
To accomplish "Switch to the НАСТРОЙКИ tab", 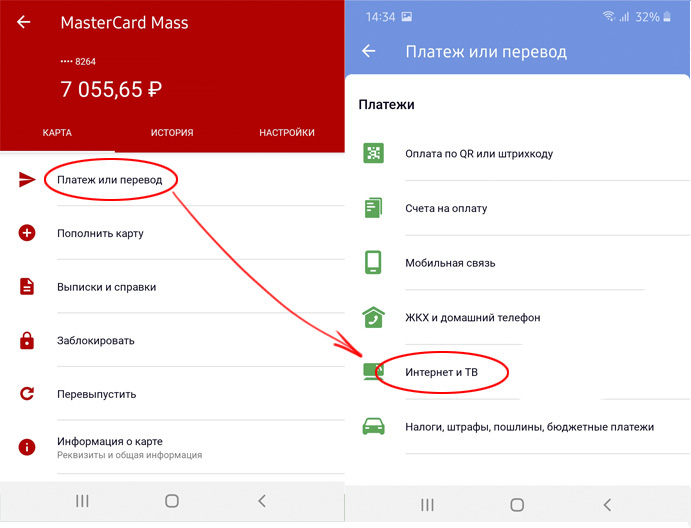I will pos(287,132).
